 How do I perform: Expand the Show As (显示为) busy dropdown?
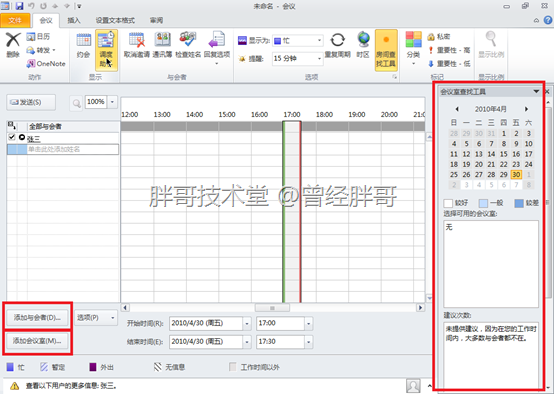(x=319, y=41)
